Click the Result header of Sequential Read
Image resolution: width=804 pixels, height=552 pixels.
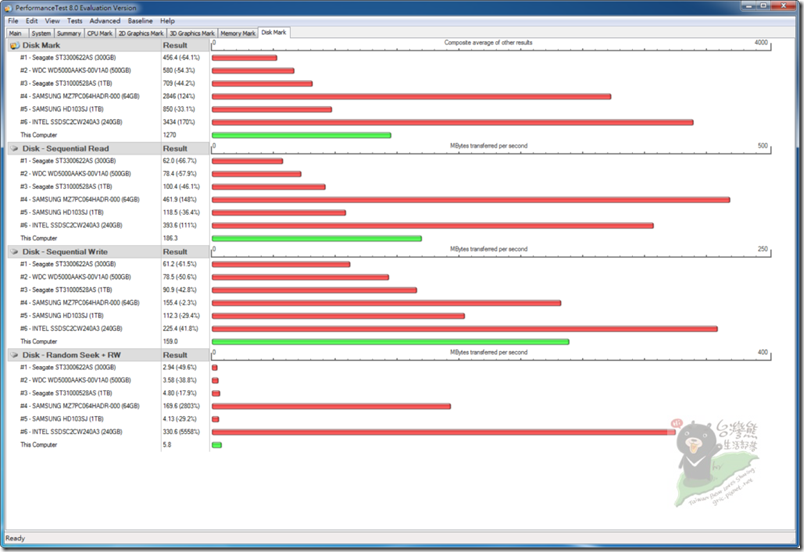(x=175, y=149)
